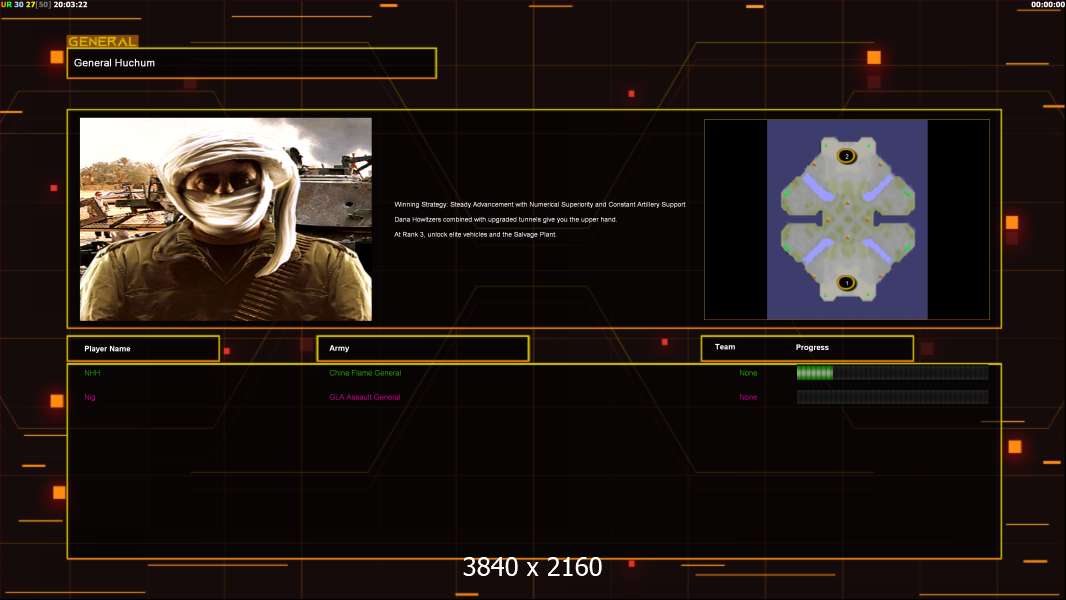The image size is (1066, 600).
Task: Click the GENERAL heading label
Action: [x=103, y=41]
